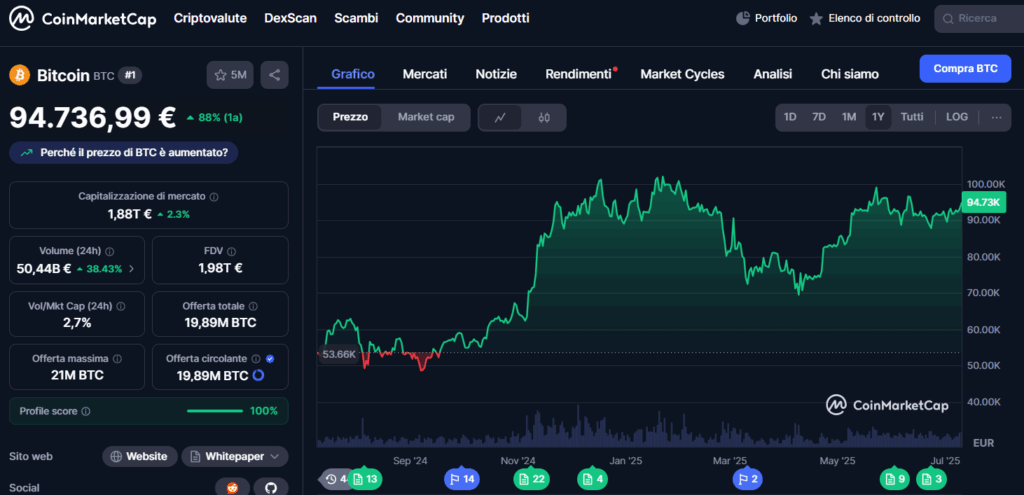Select the Prezzo chart toggle
The width and height of the screenshot is (1024, 495).
coord(350,118)
